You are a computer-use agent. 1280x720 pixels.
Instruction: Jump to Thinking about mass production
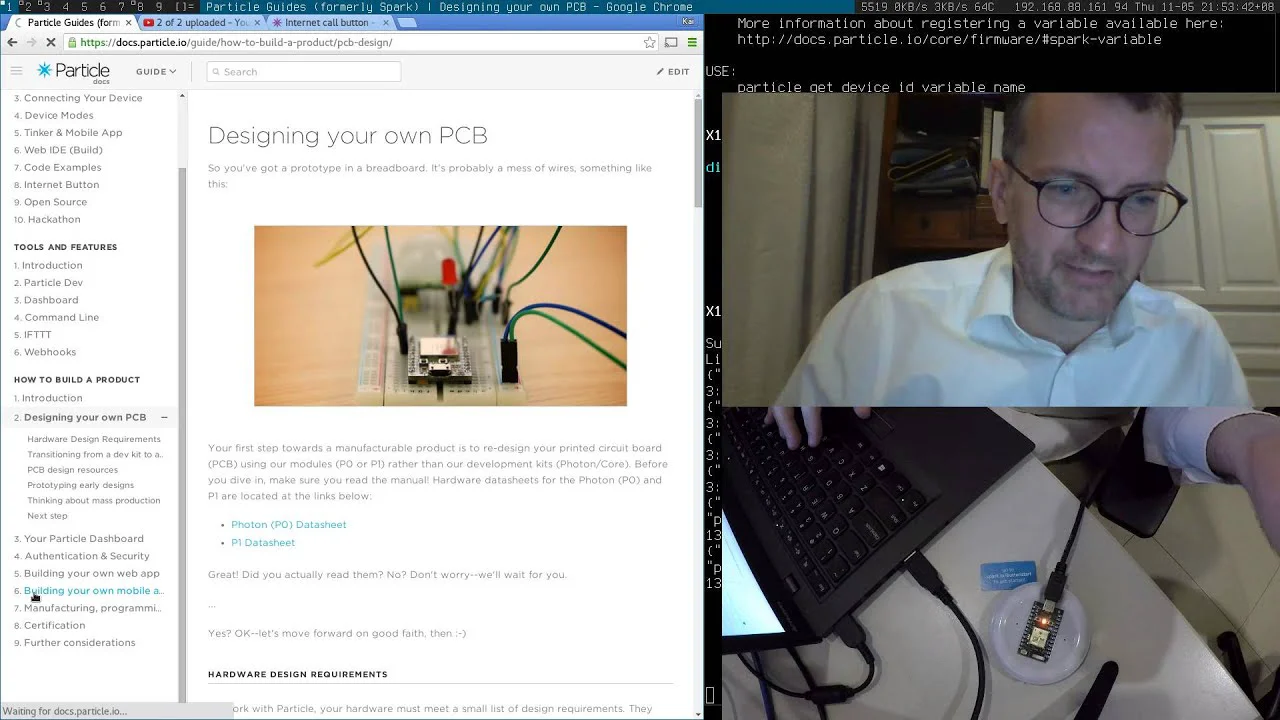click(94, 500)
